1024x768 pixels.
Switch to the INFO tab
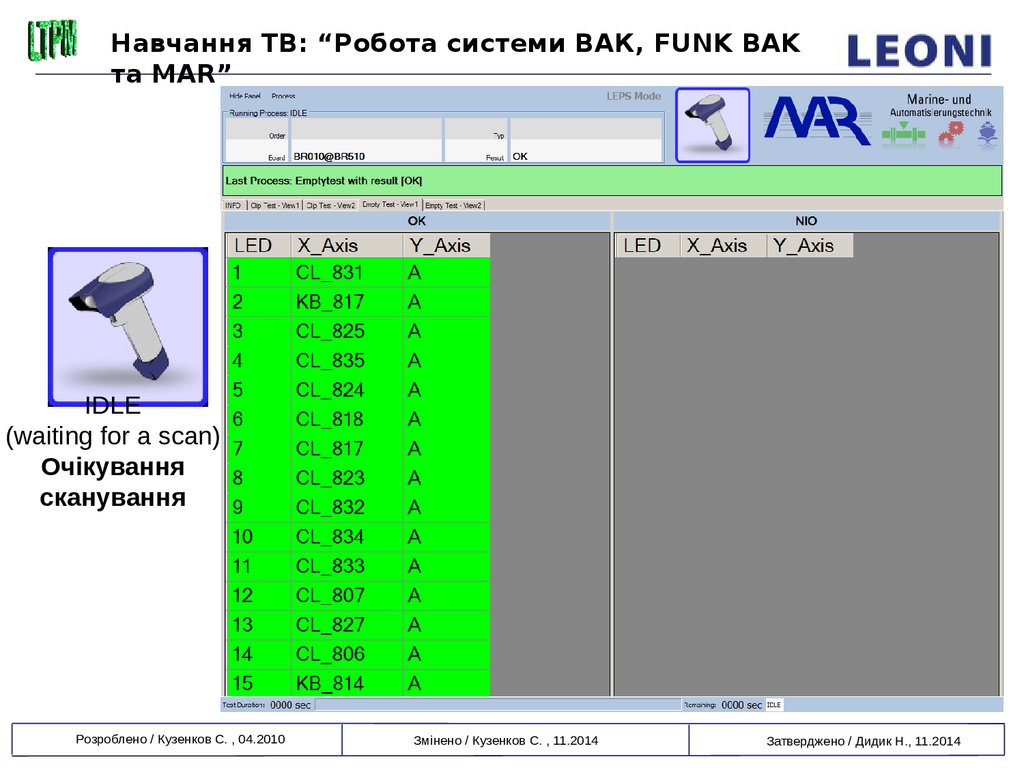coord(233,205)
